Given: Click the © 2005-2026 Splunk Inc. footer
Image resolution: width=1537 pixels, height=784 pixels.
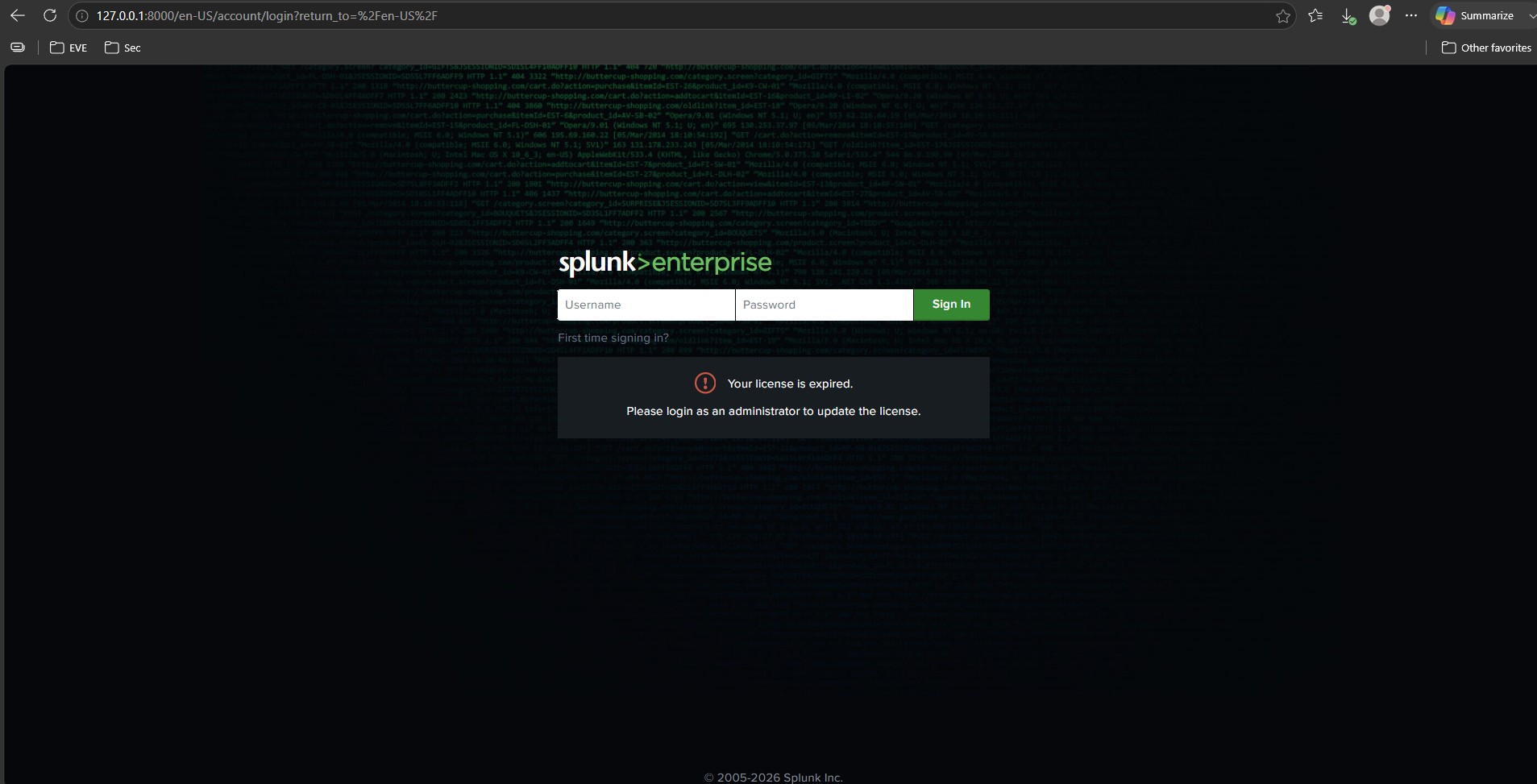Looking at the screenshot, I should [774, 778].
